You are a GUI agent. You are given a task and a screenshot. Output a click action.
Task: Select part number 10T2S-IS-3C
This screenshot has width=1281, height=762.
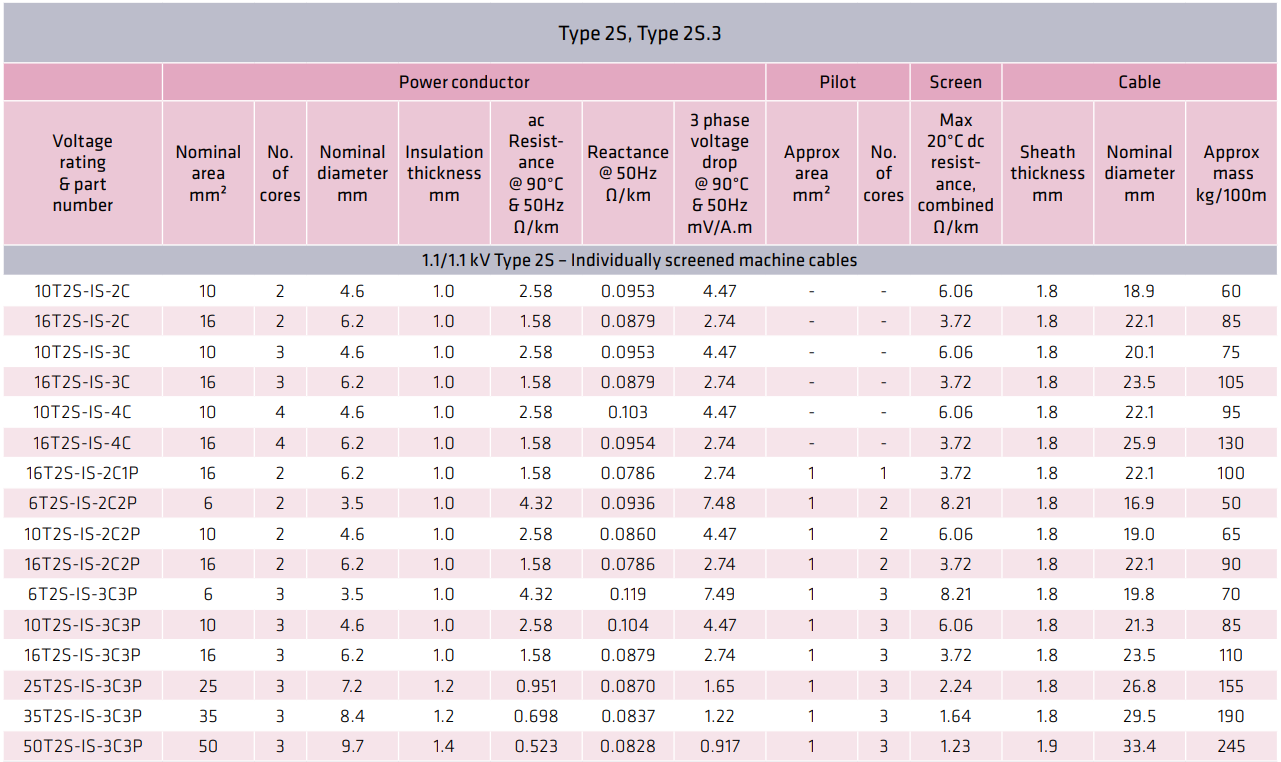pos(83,352)
